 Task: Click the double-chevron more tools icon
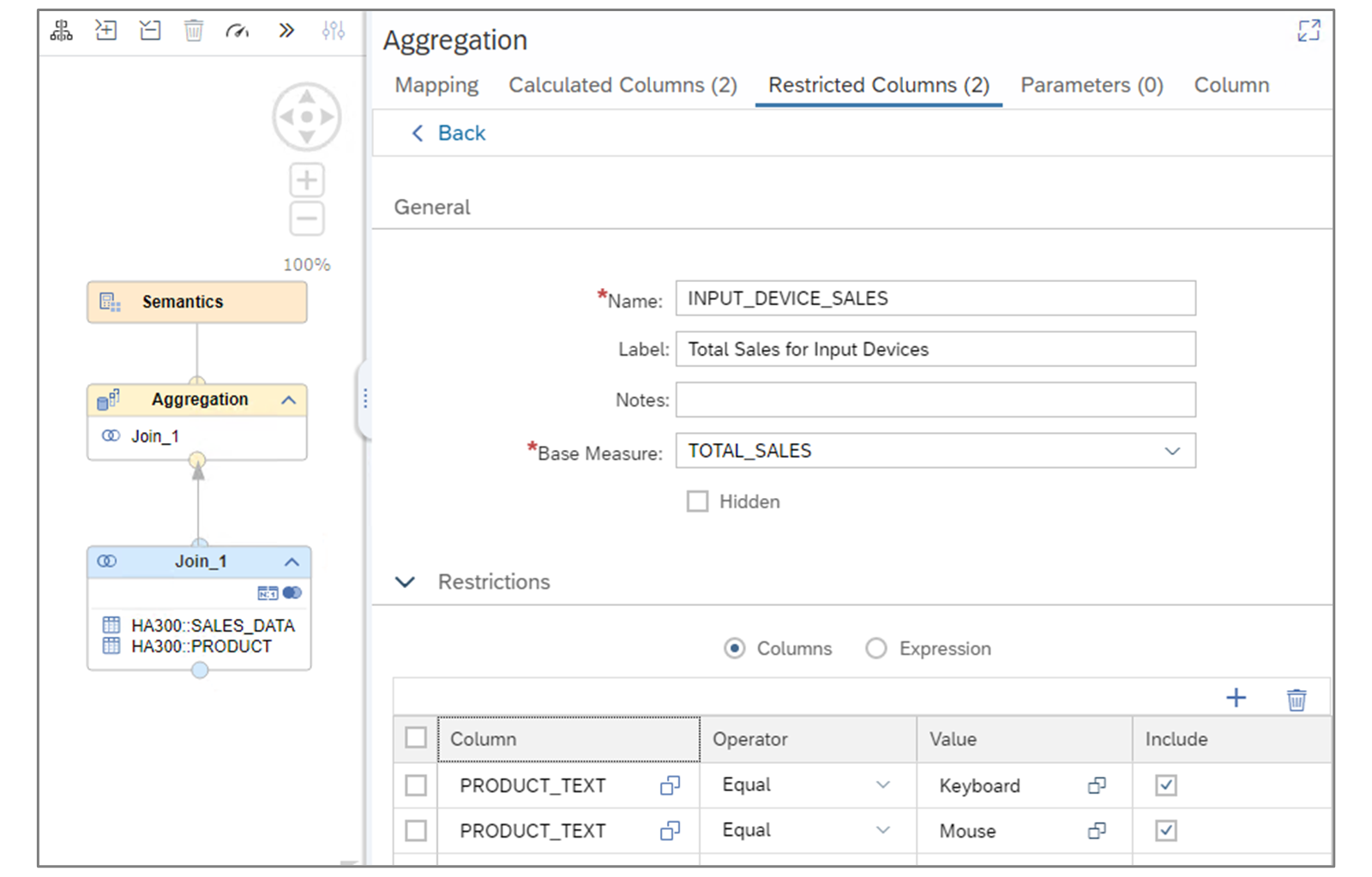click(286, 32)
